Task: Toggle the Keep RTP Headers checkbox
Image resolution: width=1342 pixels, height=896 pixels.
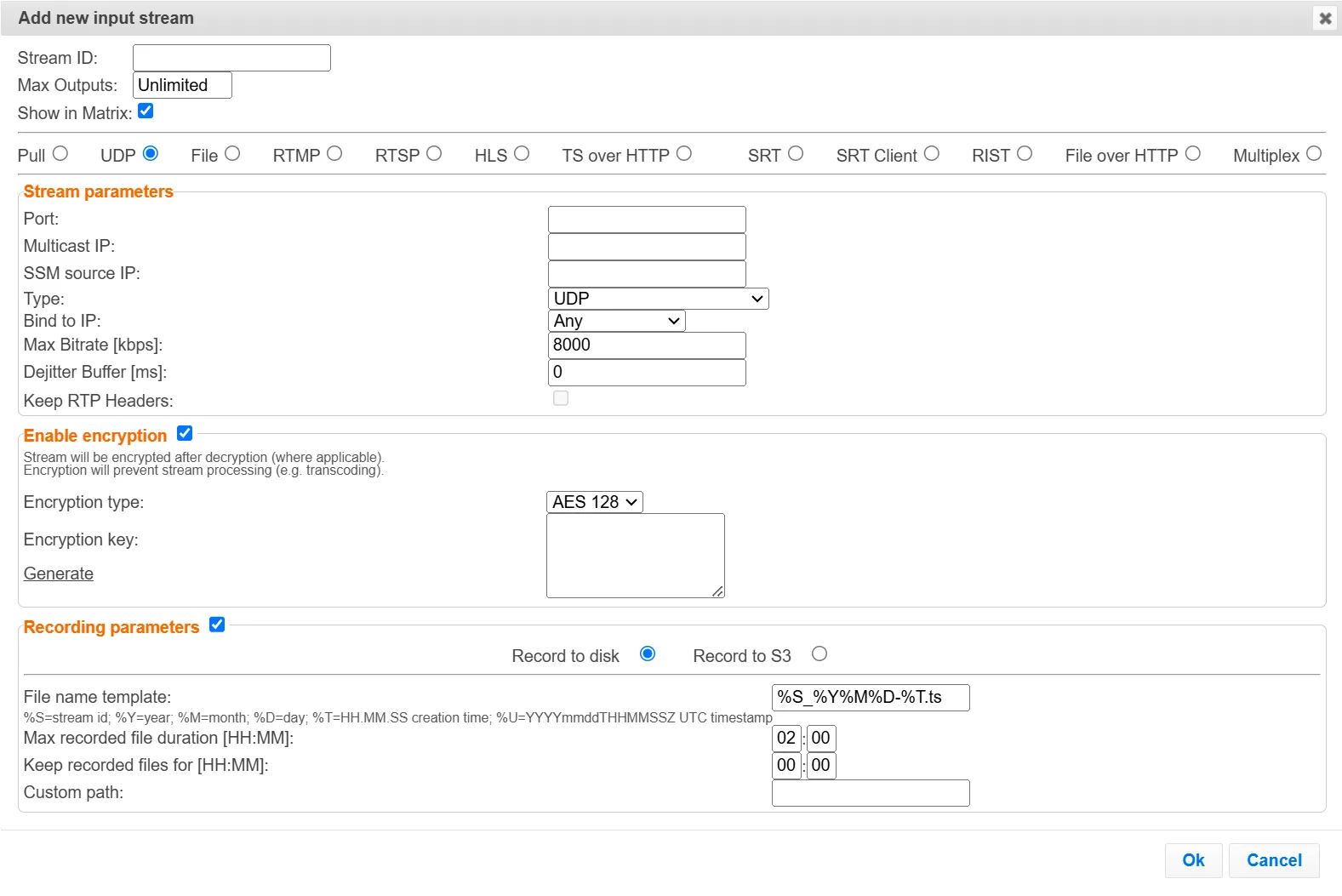Action: tap(561, 398)
